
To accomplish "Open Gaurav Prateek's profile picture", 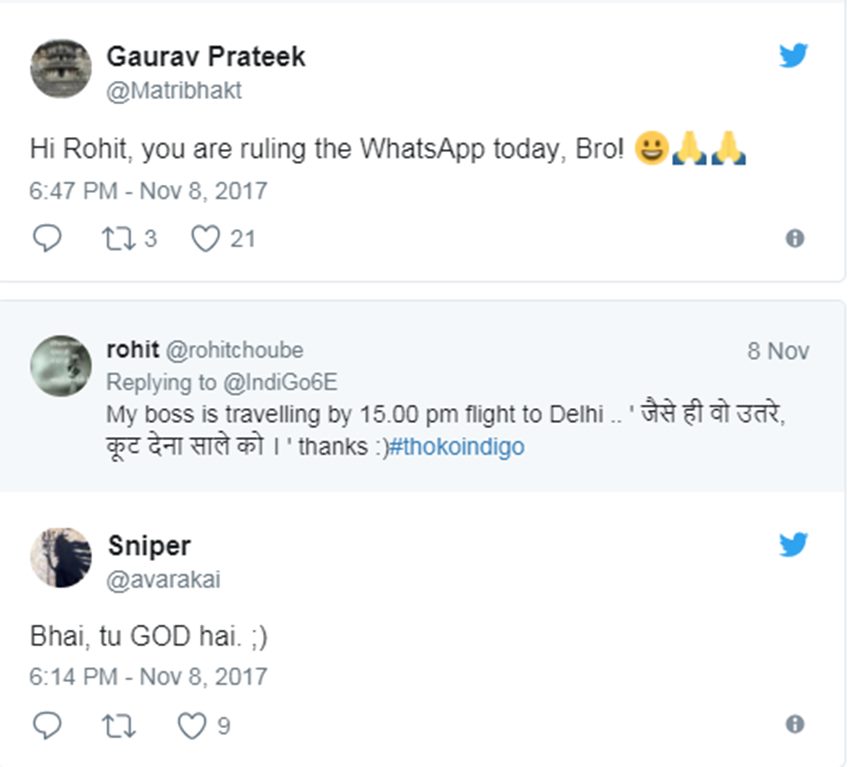I will (61, 69).
